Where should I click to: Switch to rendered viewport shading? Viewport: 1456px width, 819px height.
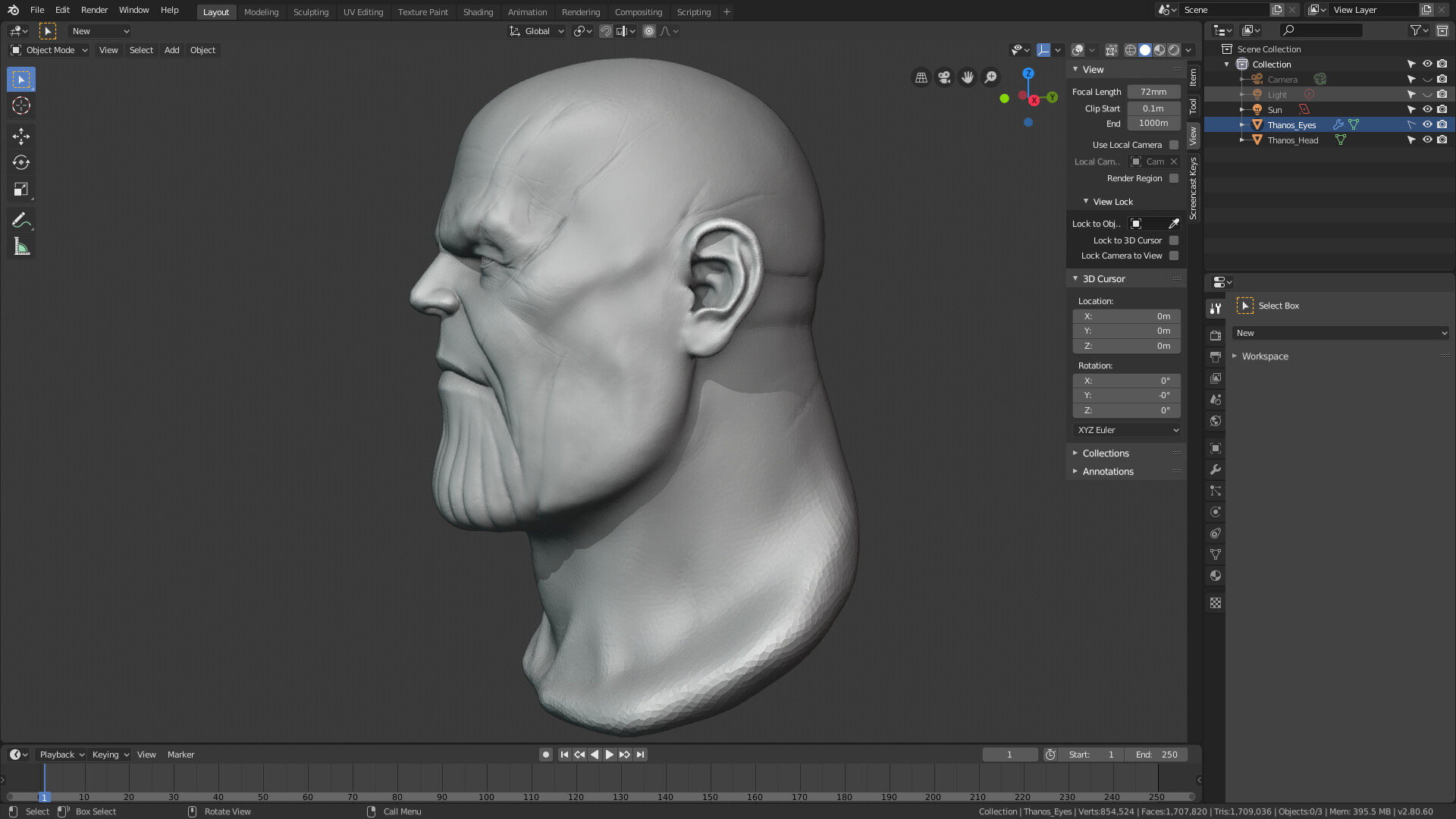click(1174, 50)
